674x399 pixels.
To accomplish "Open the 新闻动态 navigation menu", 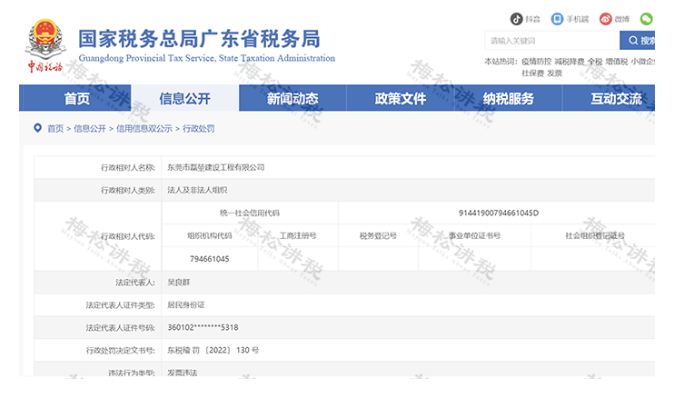I will pyautogui.click(x=293, y=98).
